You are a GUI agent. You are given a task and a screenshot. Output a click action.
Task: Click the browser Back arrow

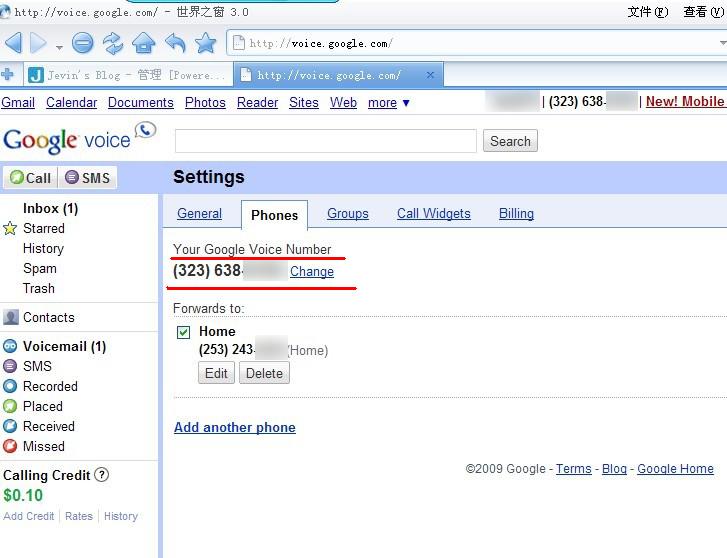(13, 43)
